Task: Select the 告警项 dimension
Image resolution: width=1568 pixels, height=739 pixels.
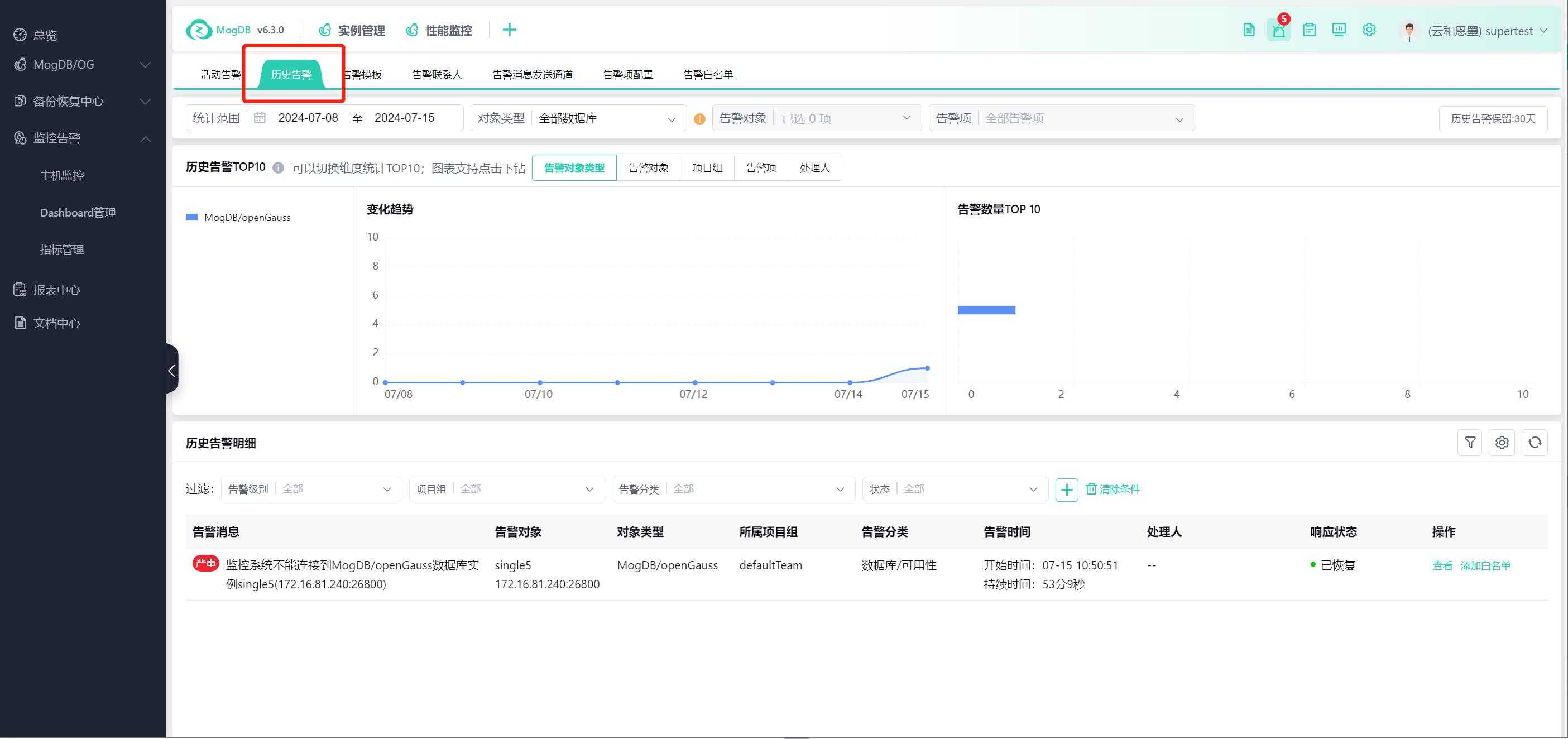Action: click(761, 167)
